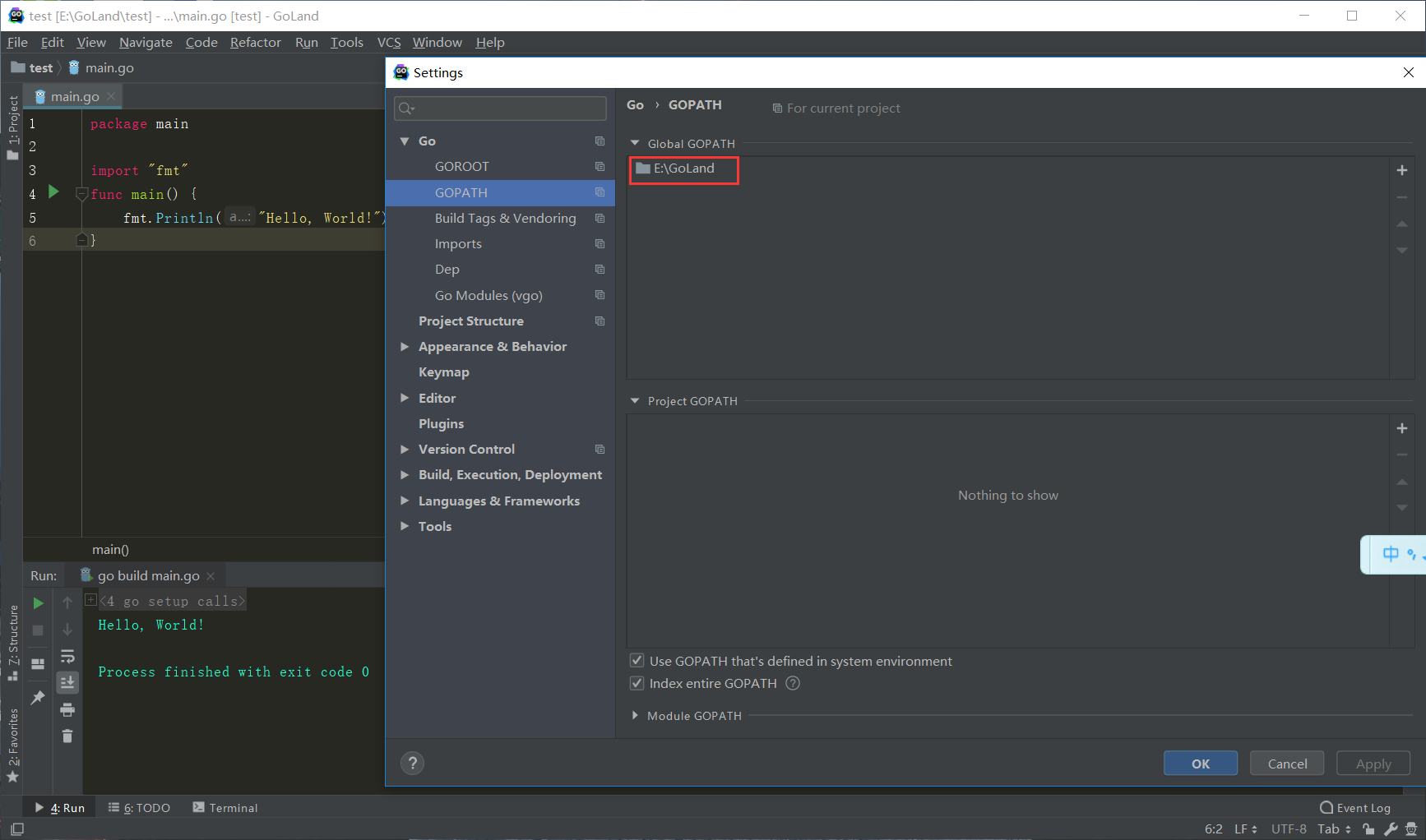Expand Appearance & Behavior settings
The height and width of the screenshot is (840, 1426).
(405, 347)
